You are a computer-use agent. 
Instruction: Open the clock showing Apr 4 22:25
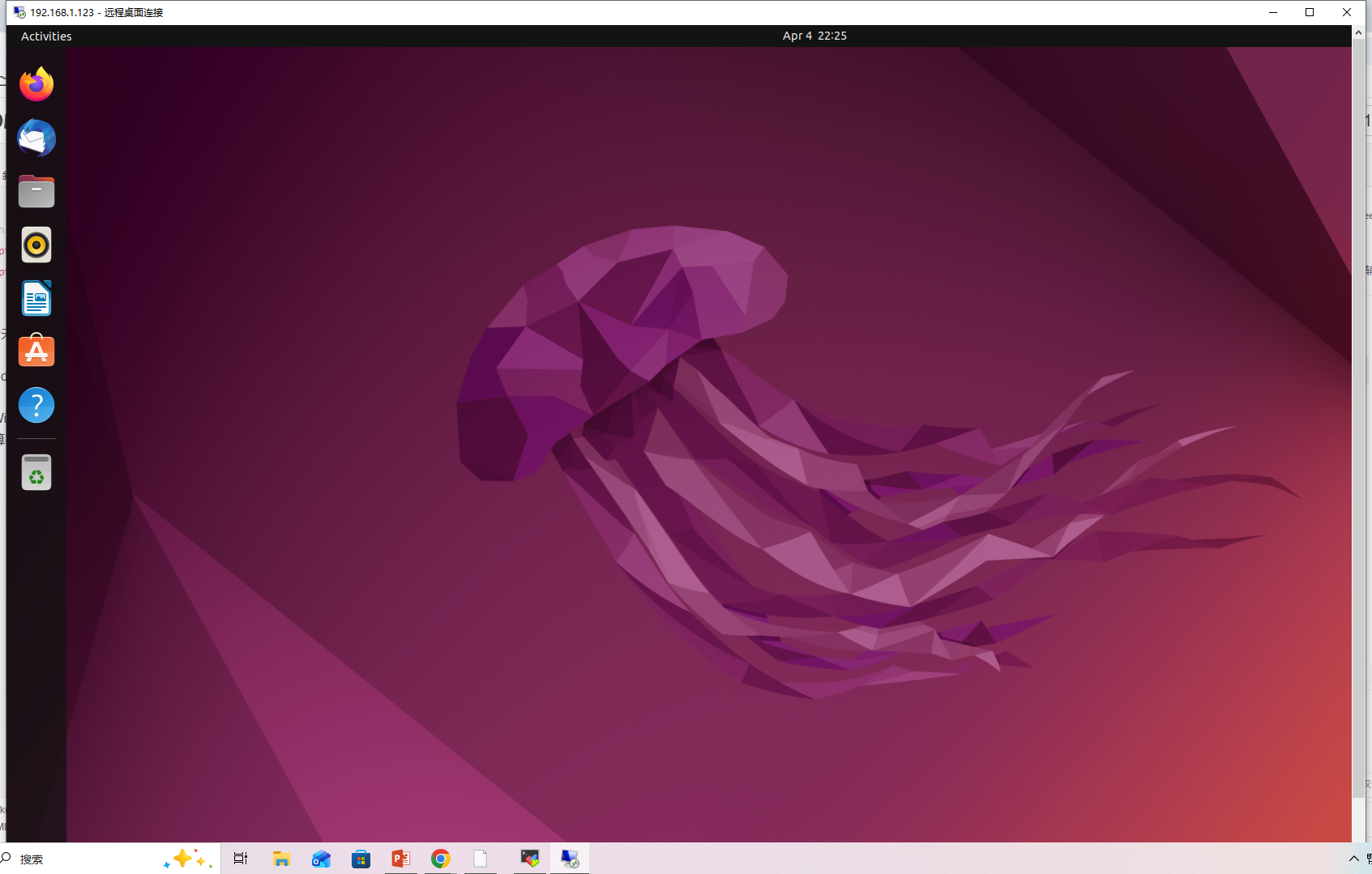point(814,36)
